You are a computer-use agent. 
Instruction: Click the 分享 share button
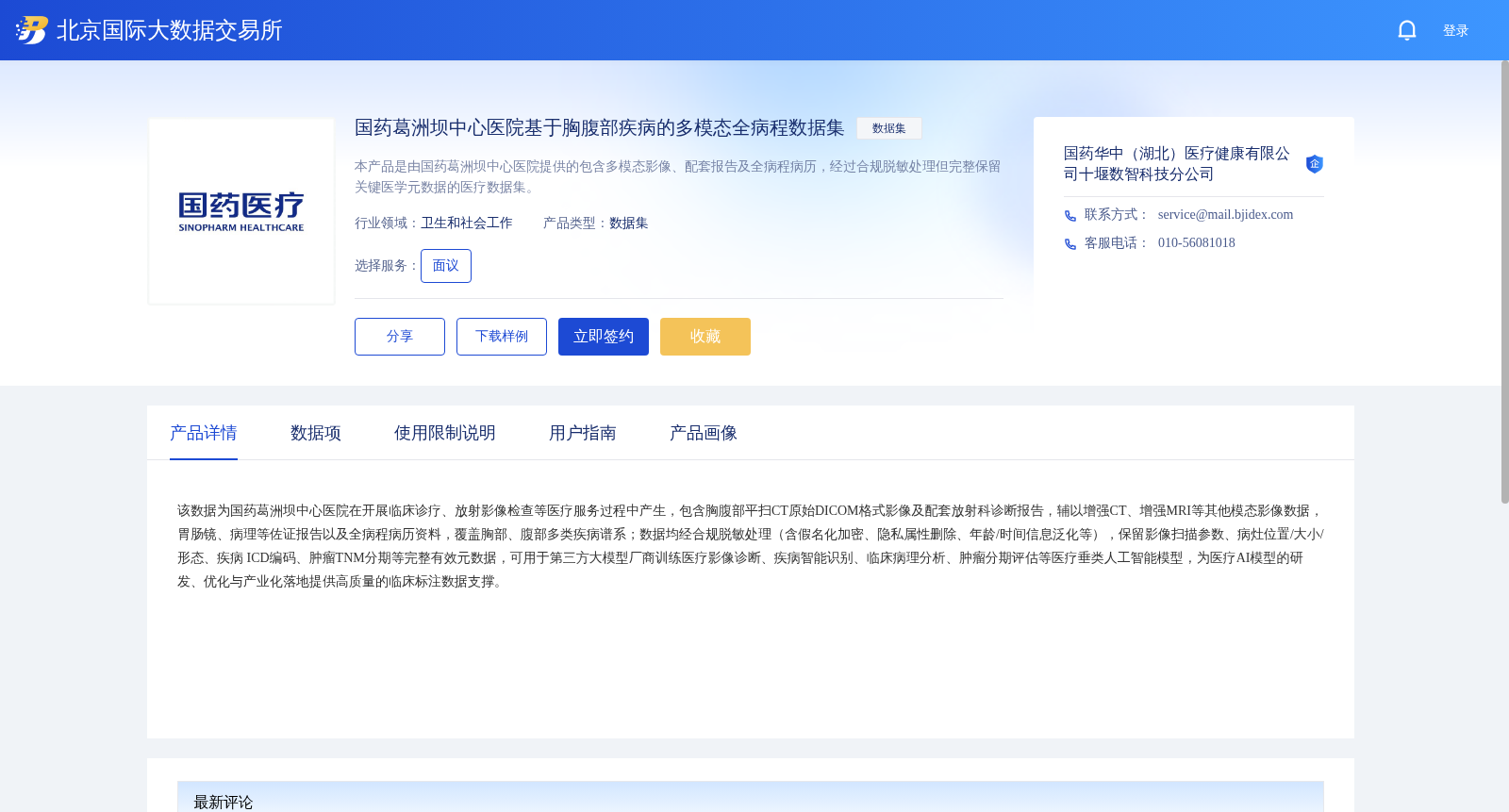[x=400, y=337]
